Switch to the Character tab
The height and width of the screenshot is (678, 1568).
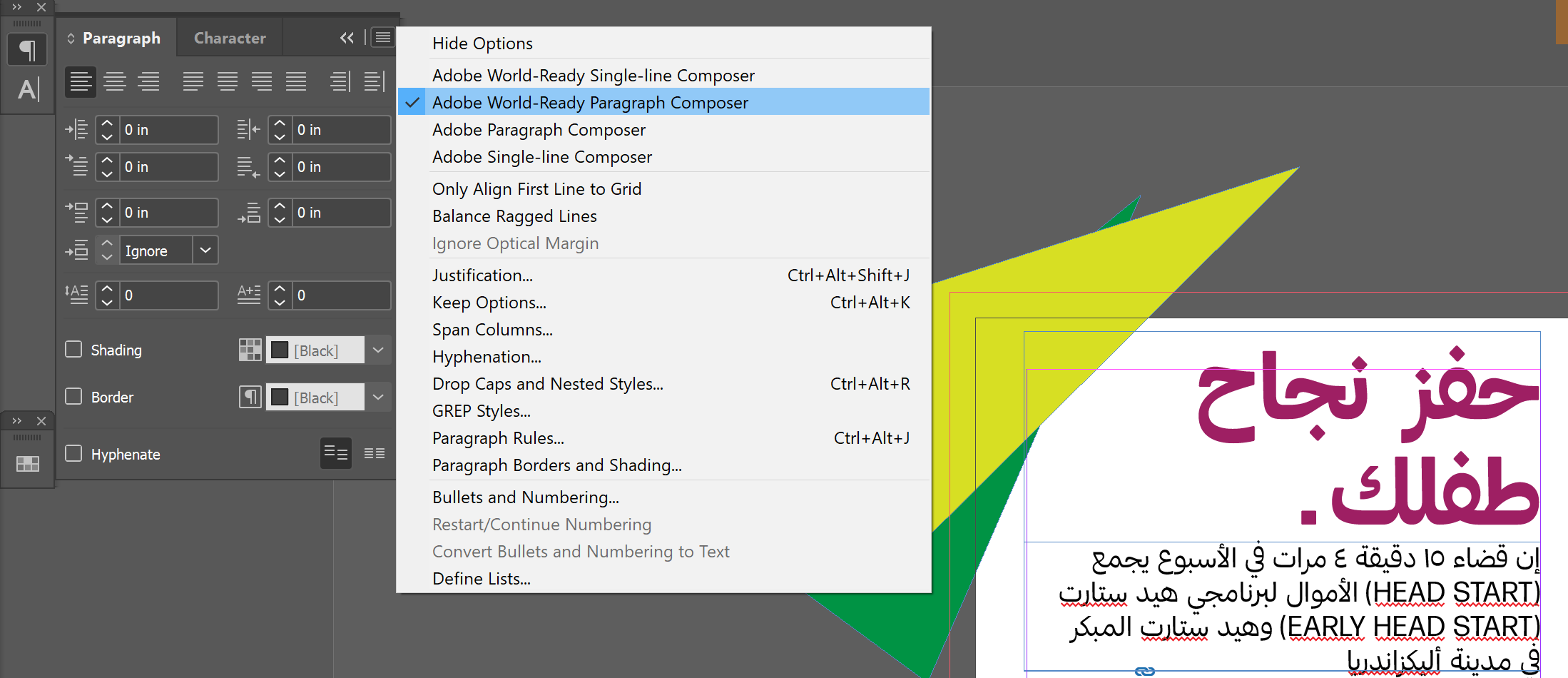[x=230, y=37]
